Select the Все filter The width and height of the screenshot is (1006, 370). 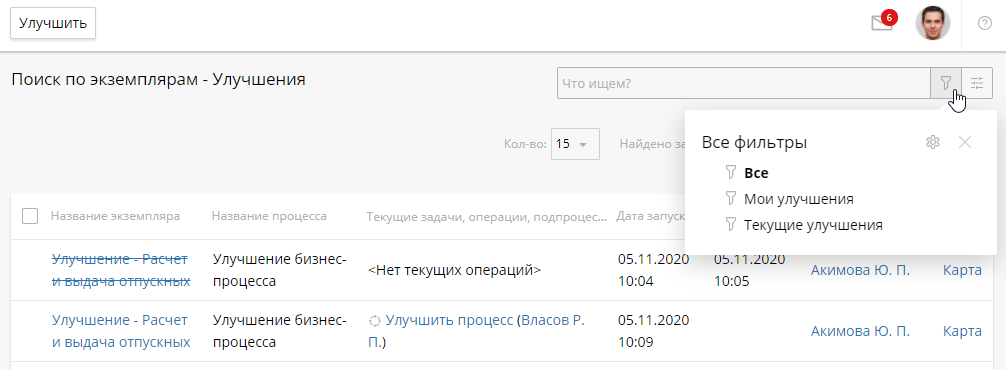756,173
